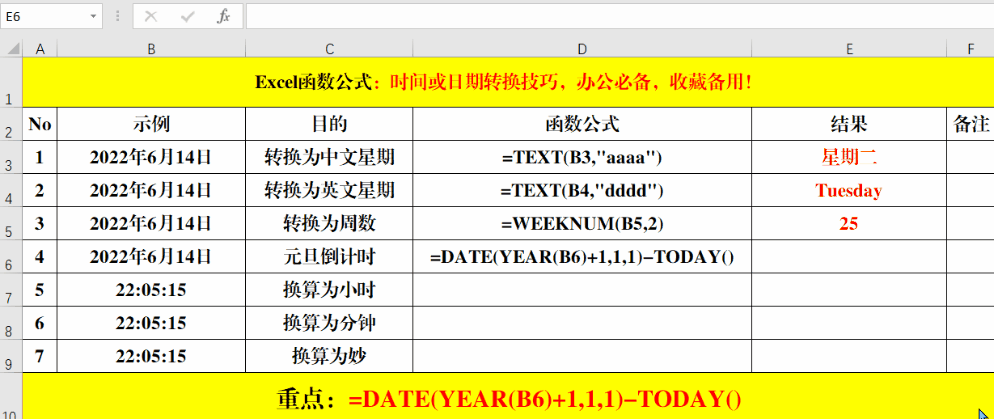Select column F header
Image resolution: width=994 pixels, height=419 pixels.
(x=971, y=49)
